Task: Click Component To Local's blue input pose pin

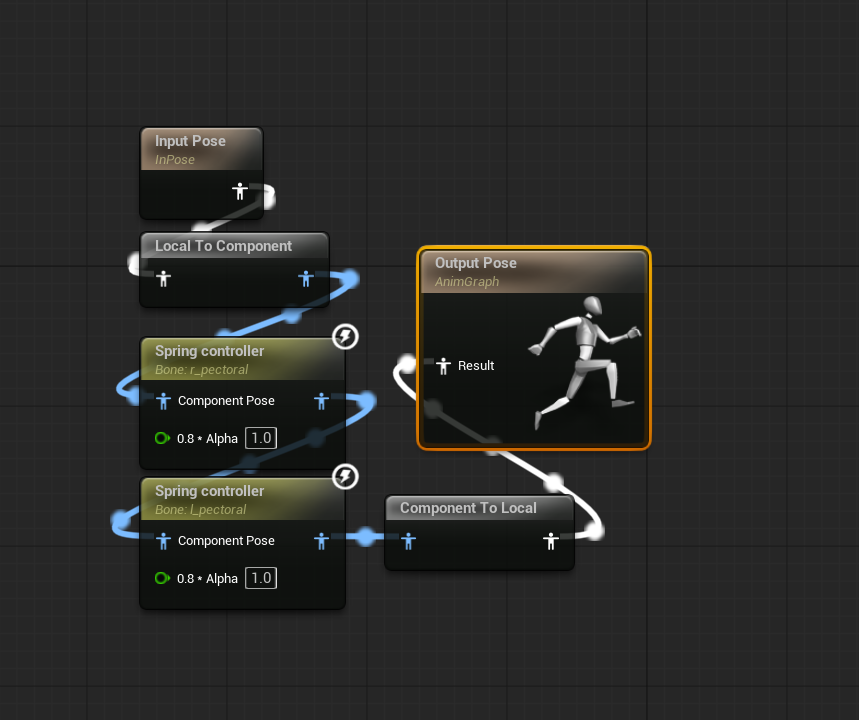Action: coord(408,541)
